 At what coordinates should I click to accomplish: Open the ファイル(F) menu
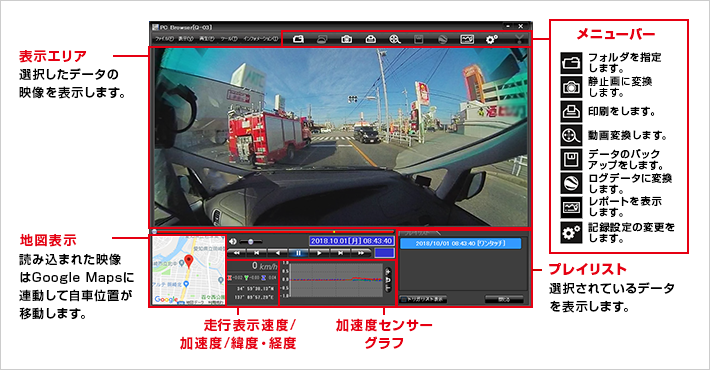[x=164, y=39]
